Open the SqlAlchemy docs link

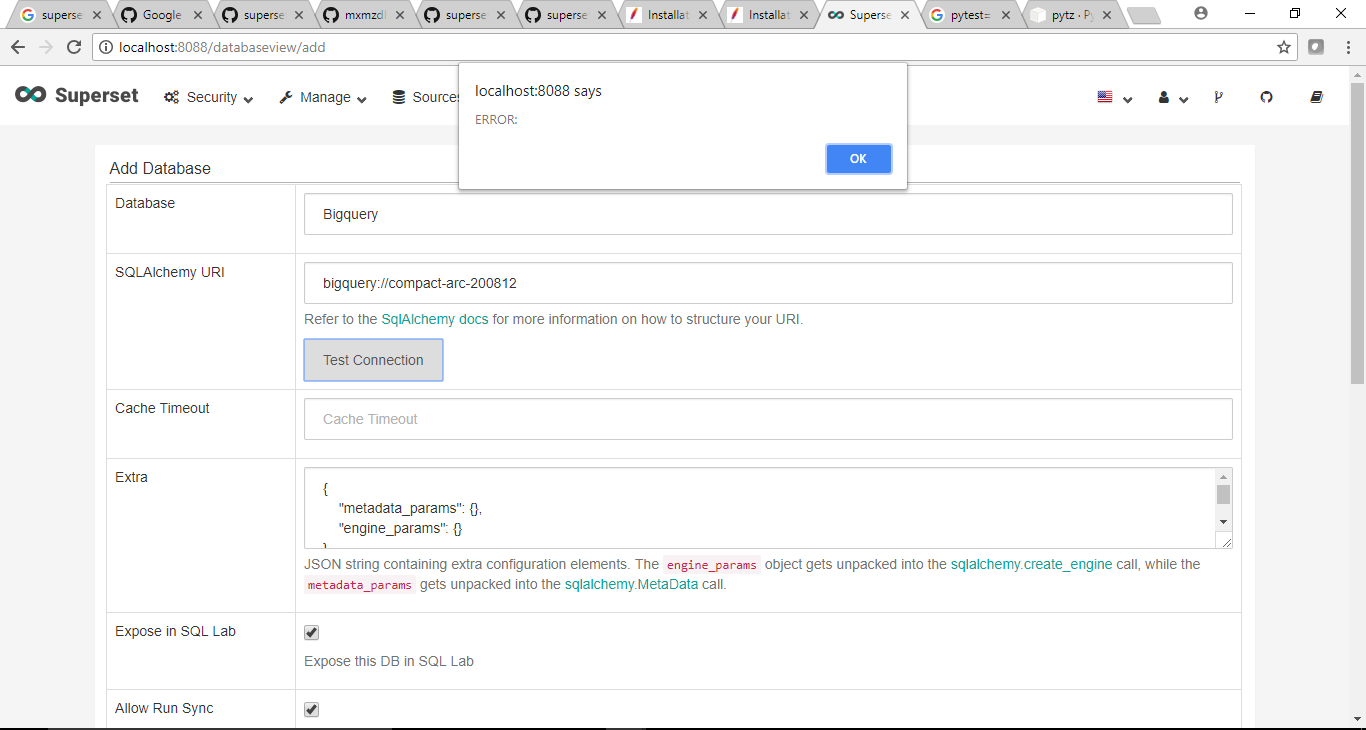435,319
